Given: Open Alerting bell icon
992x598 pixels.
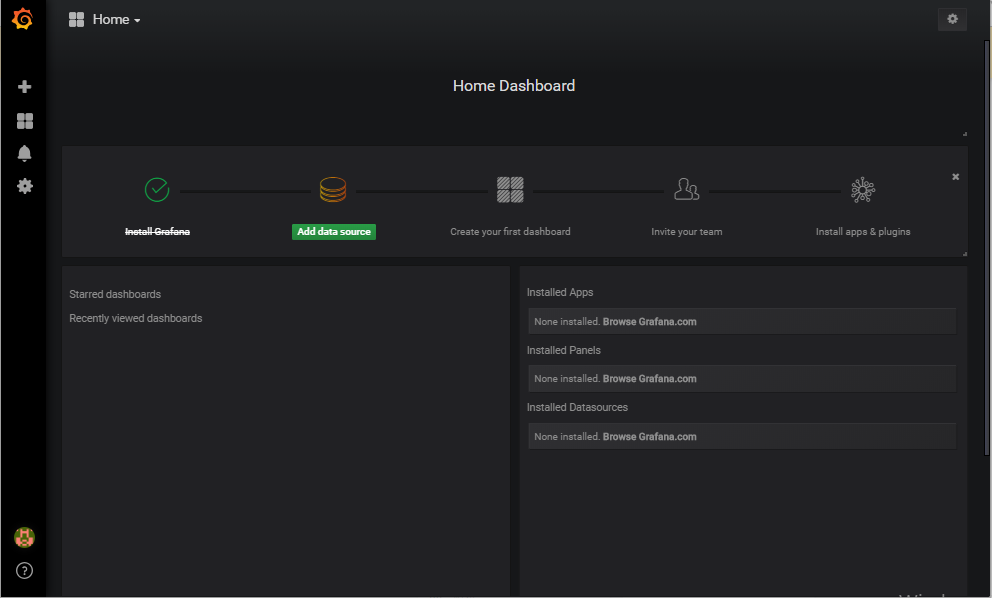Looking at the screenshot, I should [25, 153].
